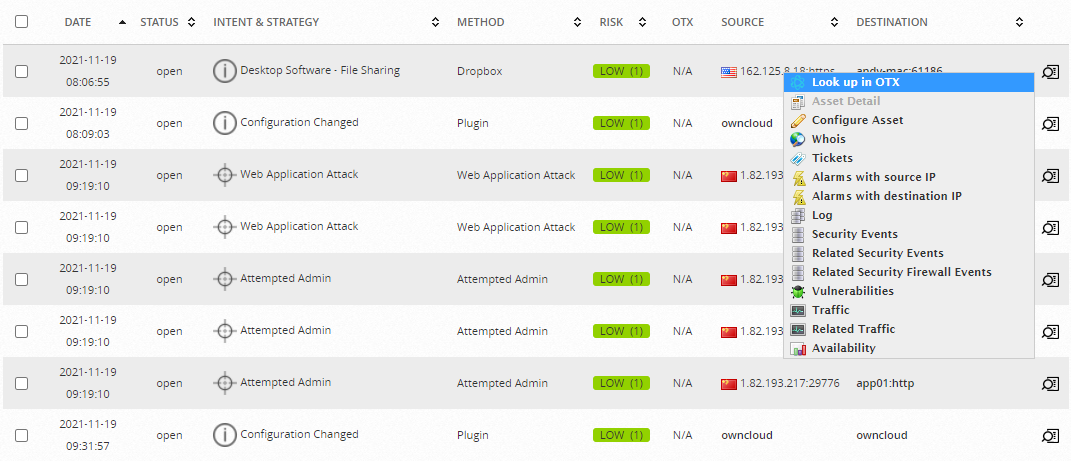Open detail icon for Dropbox alarm row
This screenshot has height=461, width=1071.
1050,71
